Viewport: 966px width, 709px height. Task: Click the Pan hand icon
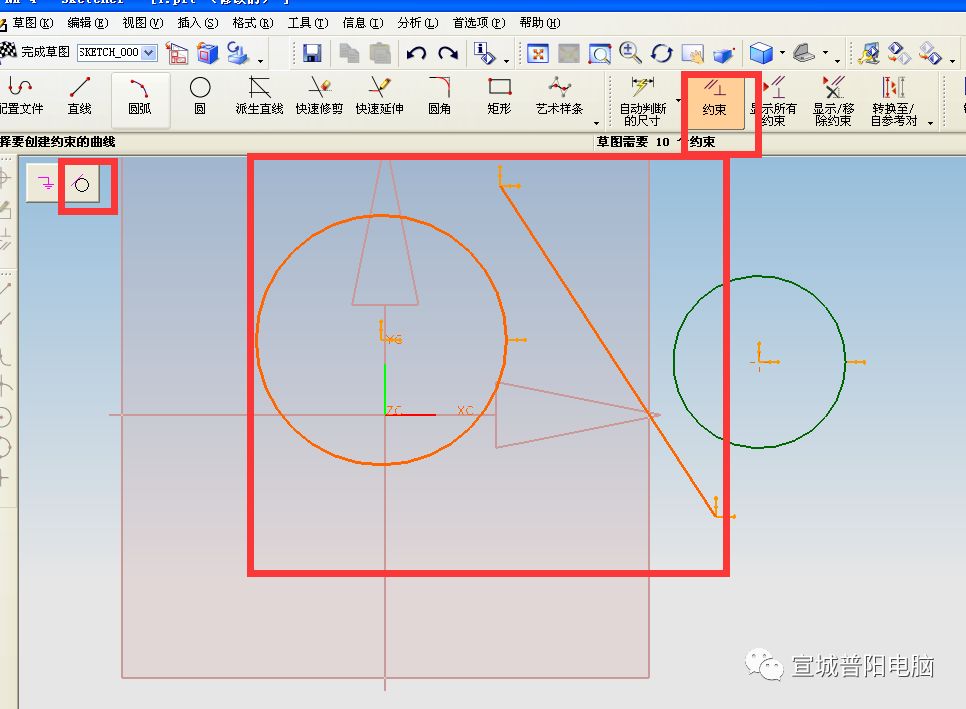click(x=692, y=53)
